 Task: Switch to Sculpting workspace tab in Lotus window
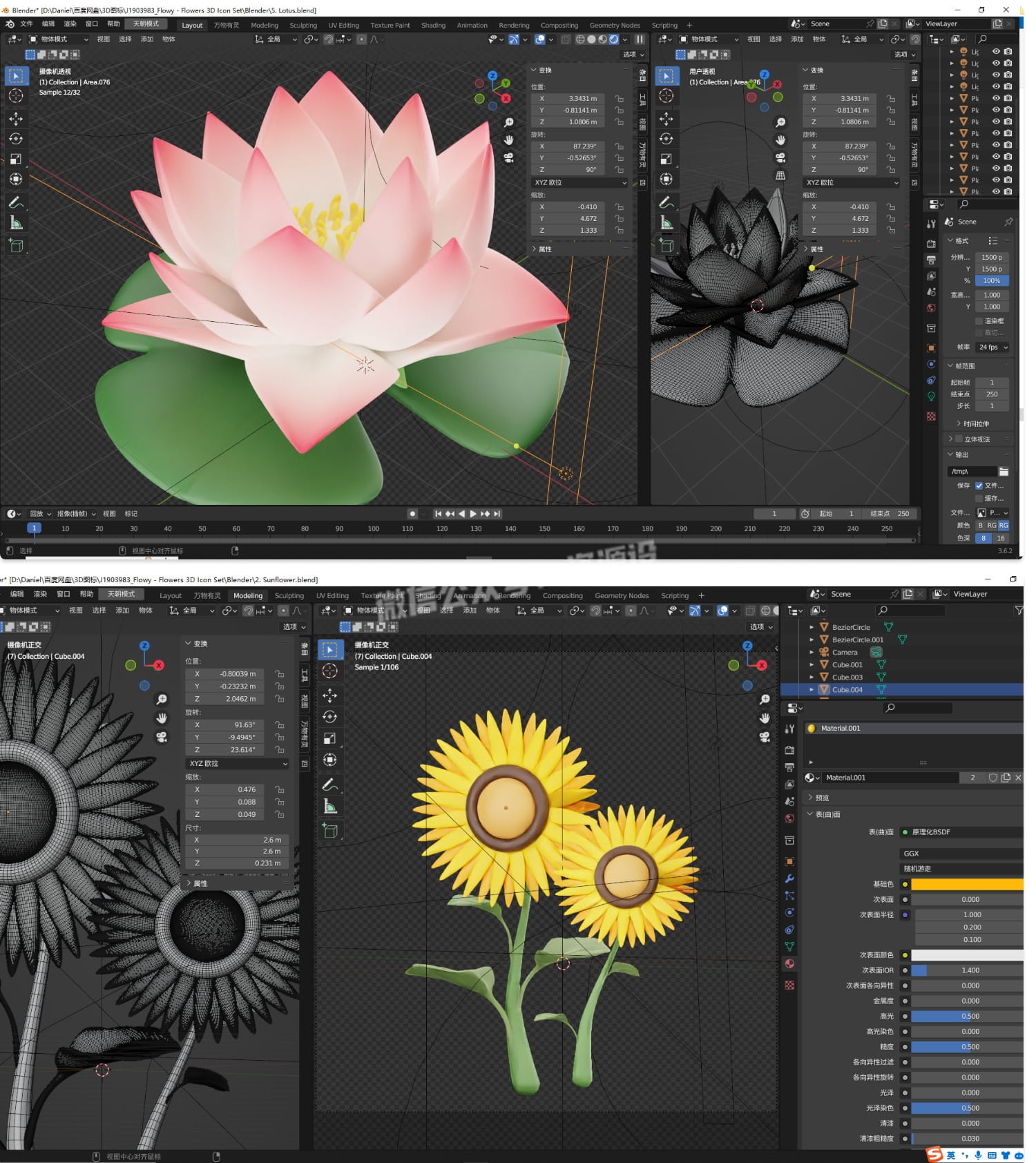point(303,26)
